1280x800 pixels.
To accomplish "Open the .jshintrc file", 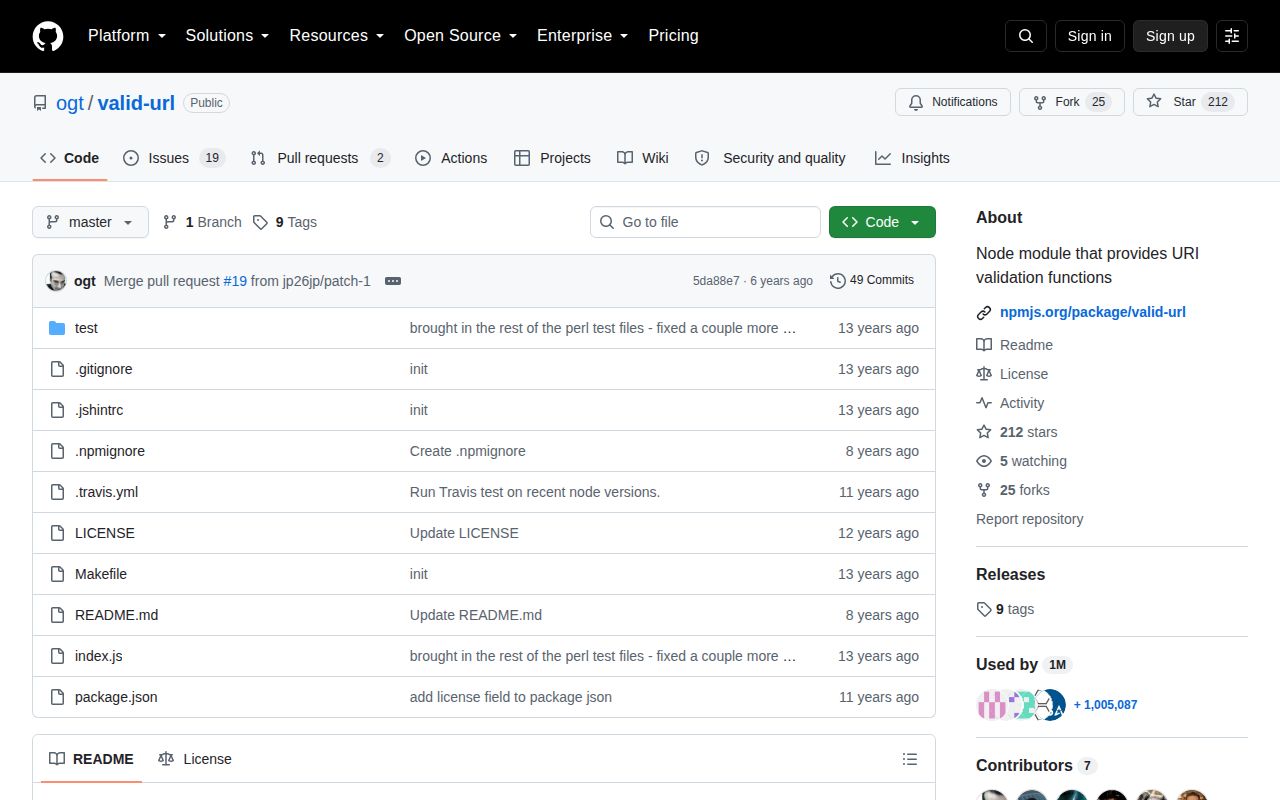I will [x=99, y=410].
